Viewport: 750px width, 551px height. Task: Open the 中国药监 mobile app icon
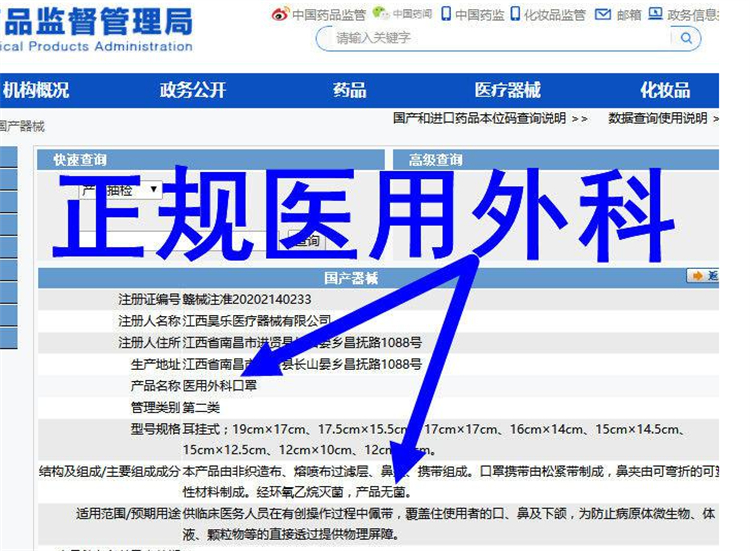click(446, 14)
